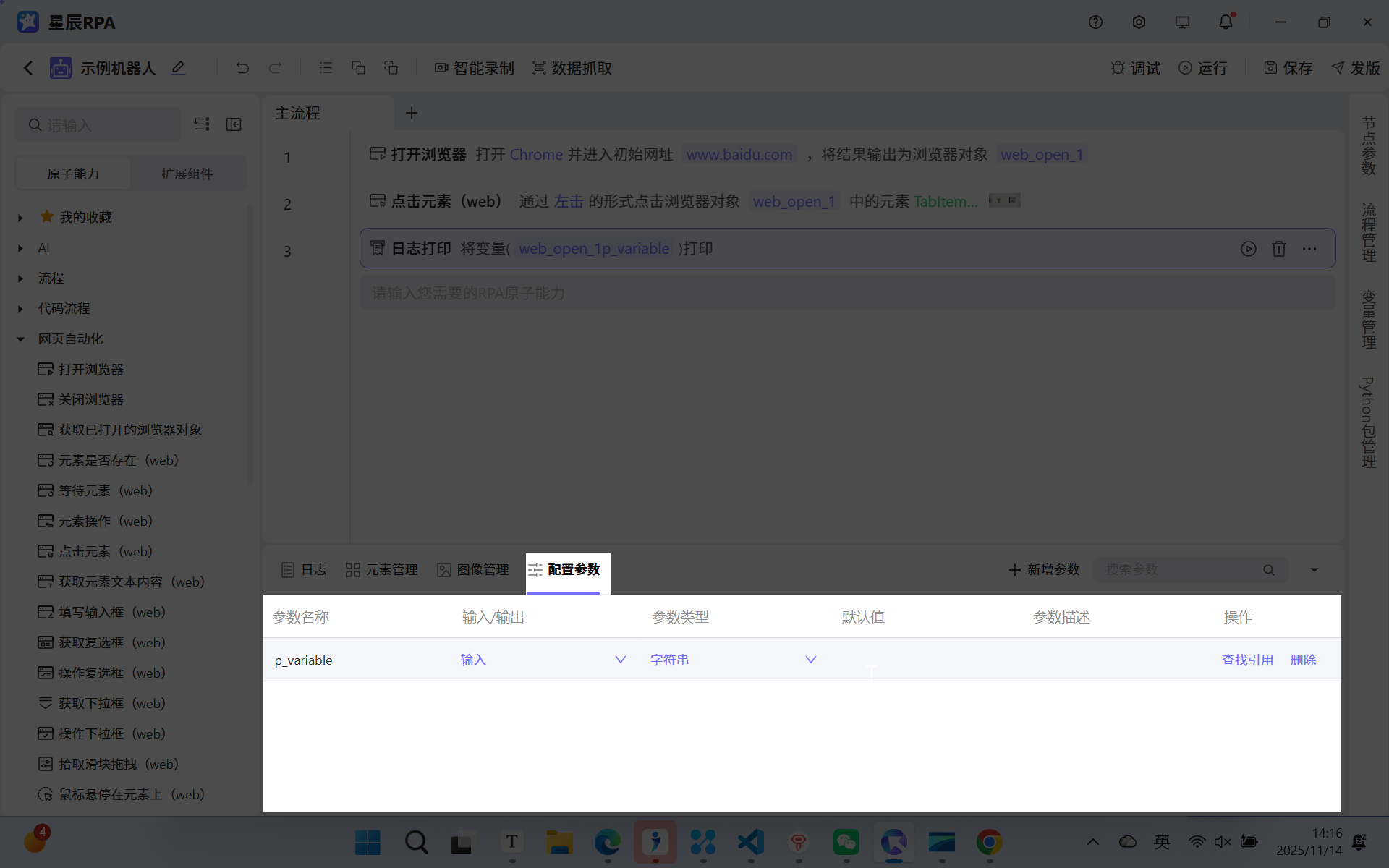Run the 日志打印 step via play icon

coord(1249,248)
